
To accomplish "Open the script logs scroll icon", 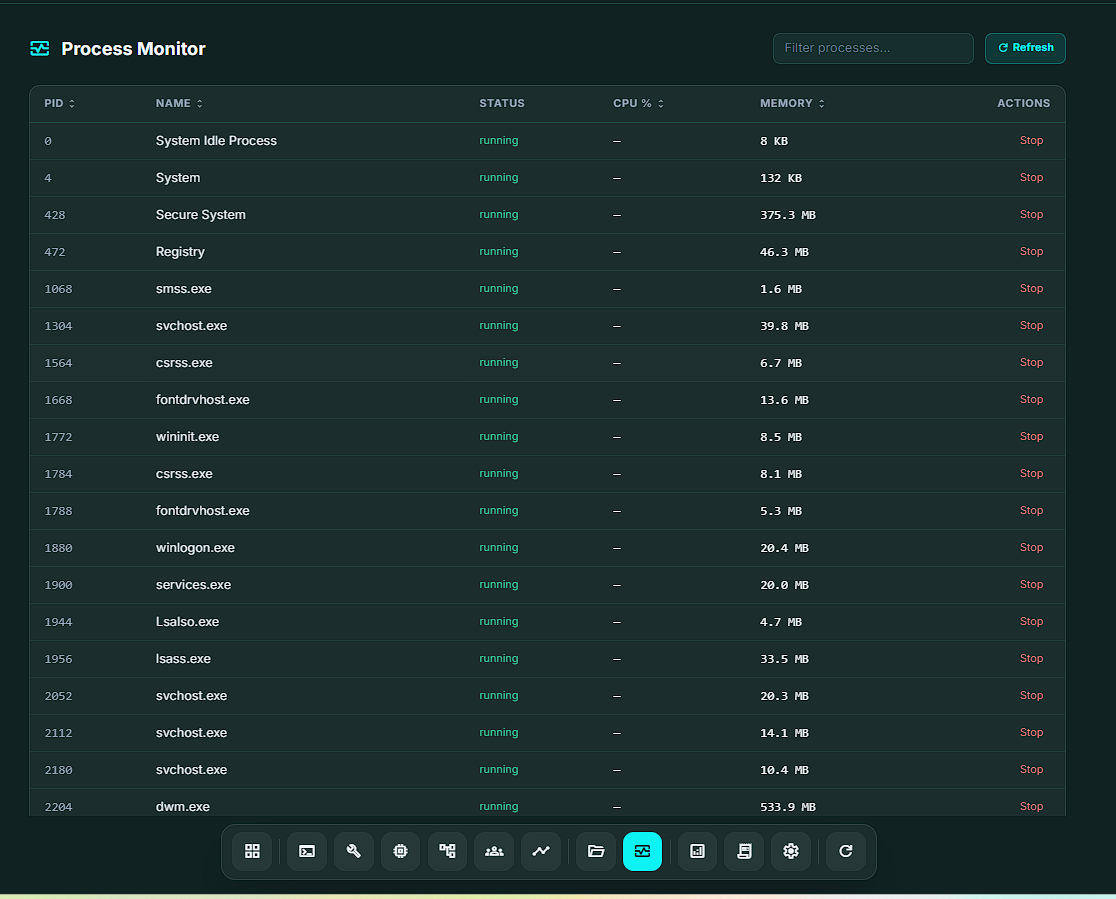I will click(744, 851).
